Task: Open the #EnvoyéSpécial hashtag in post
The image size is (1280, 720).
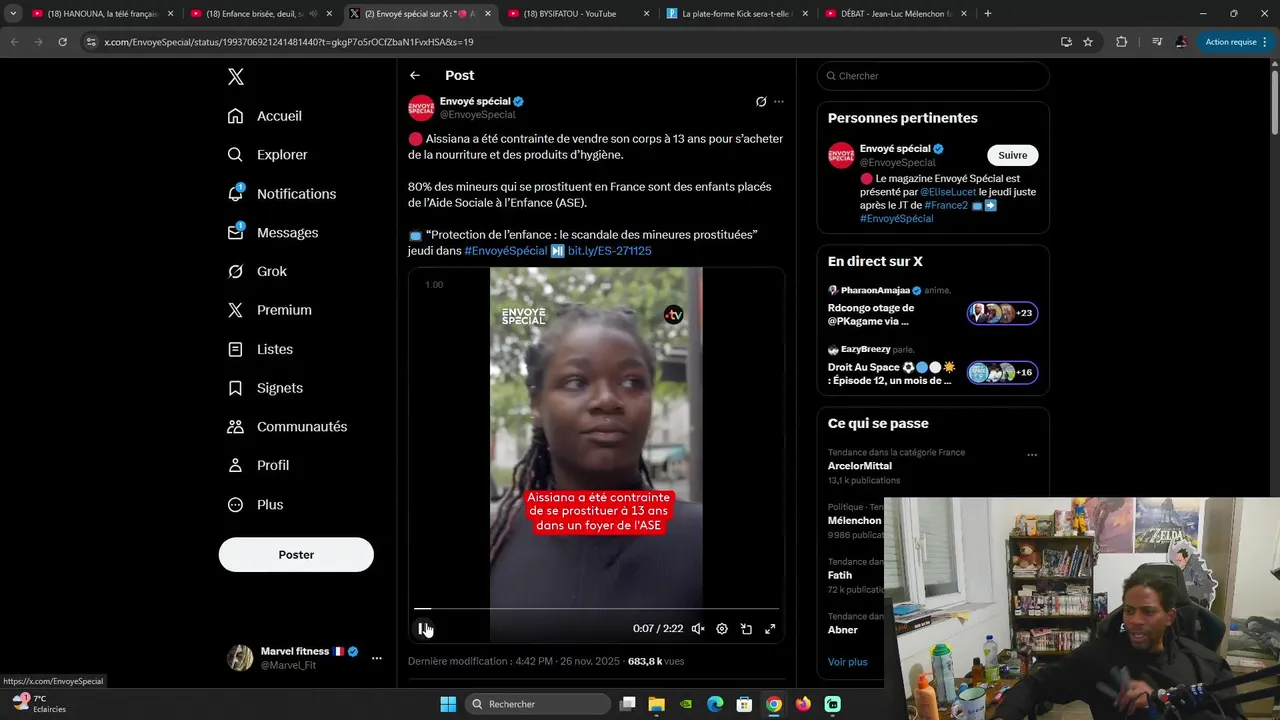Action: [506, 251]
